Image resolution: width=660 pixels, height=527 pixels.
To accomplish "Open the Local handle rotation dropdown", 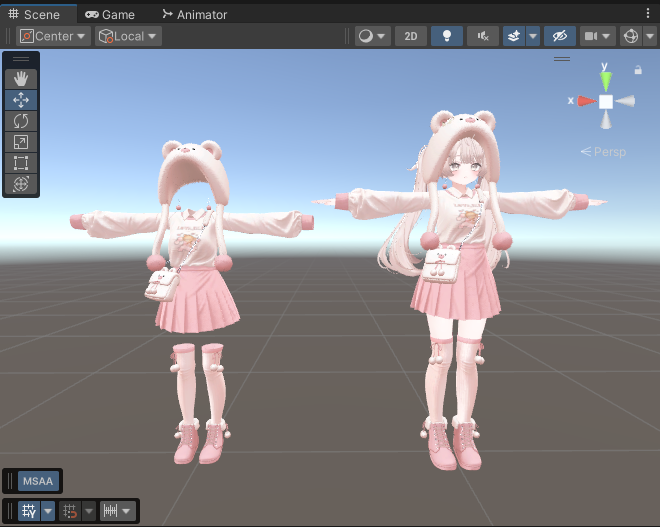I will 128,36.
